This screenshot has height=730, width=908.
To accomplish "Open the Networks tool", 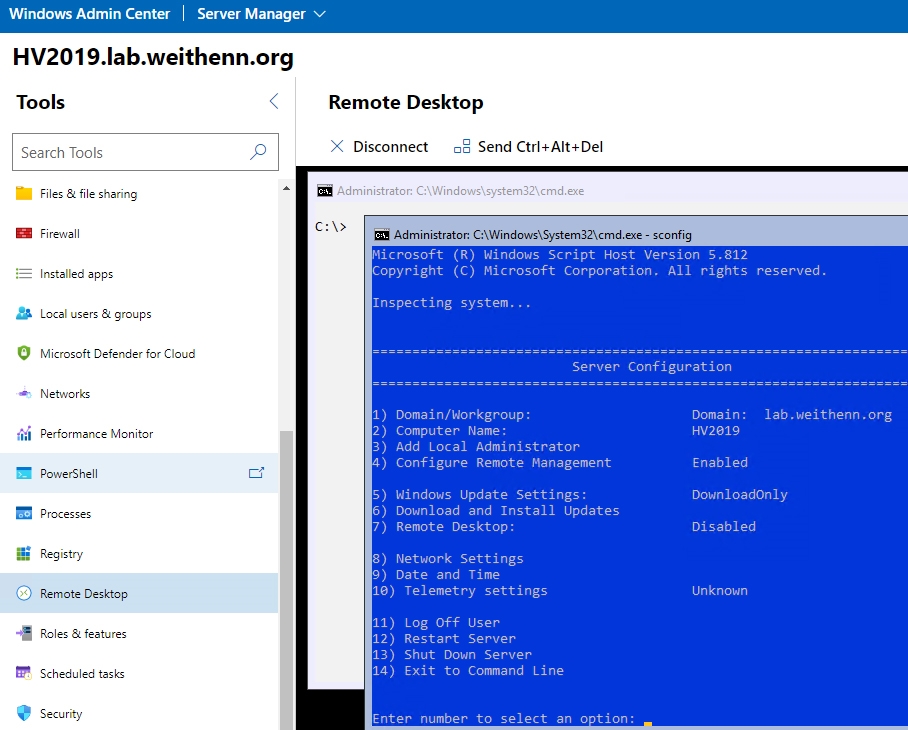I will [x=139, y=393].
